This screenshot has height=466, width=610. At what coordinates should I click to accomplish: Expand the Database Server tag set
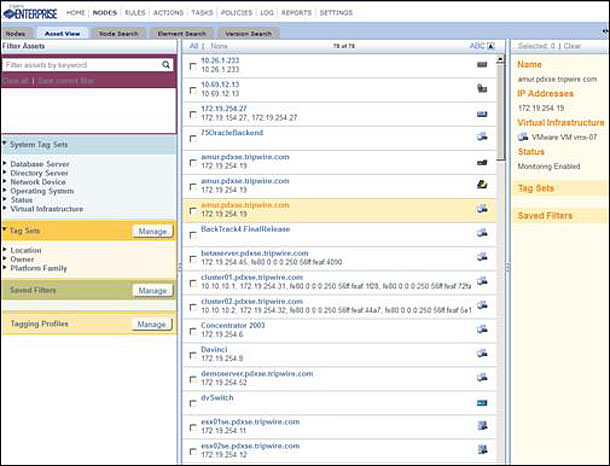point(5,163)
